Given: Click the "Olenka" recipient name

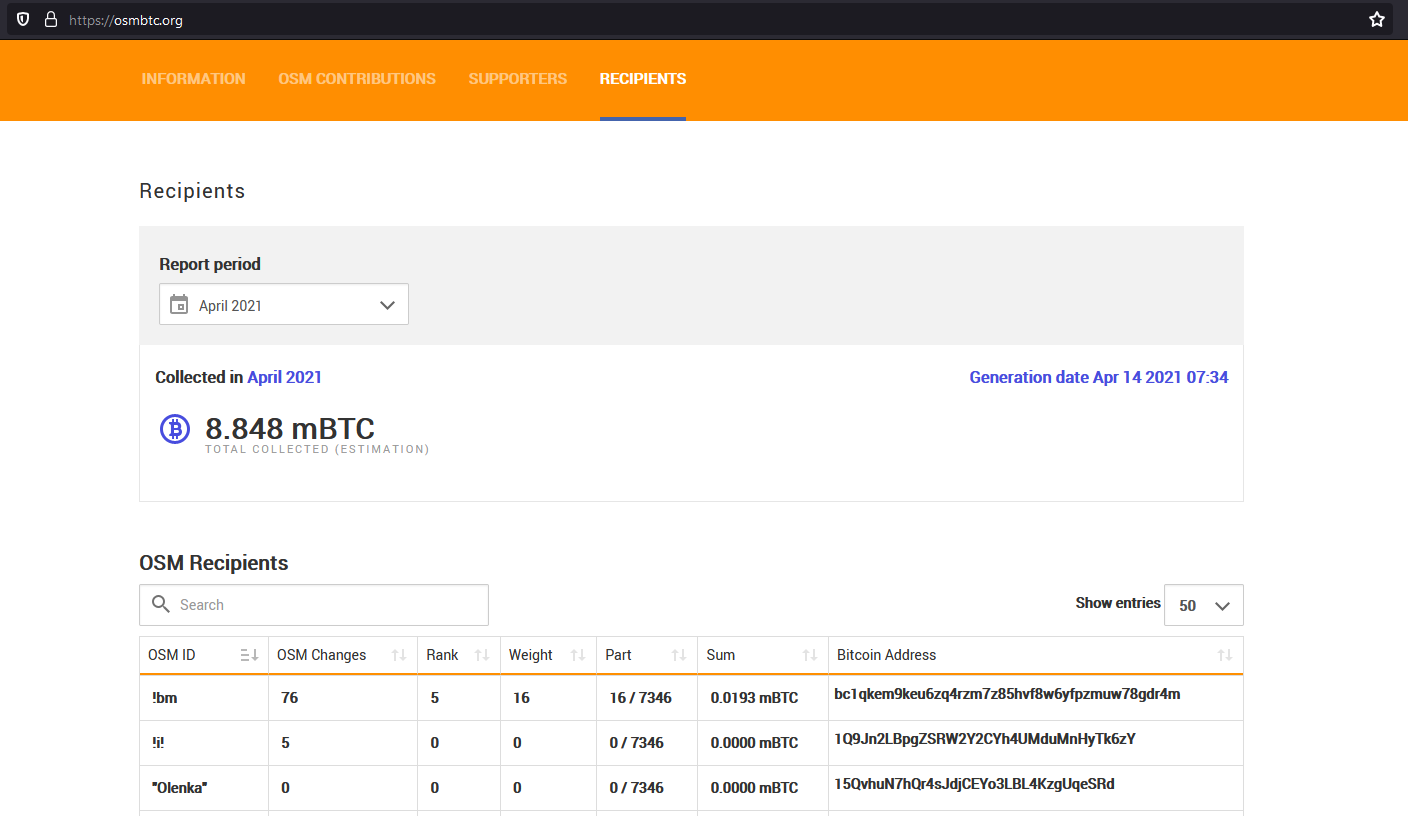Looking at the screenshot, I should click(x=179, y=788).
